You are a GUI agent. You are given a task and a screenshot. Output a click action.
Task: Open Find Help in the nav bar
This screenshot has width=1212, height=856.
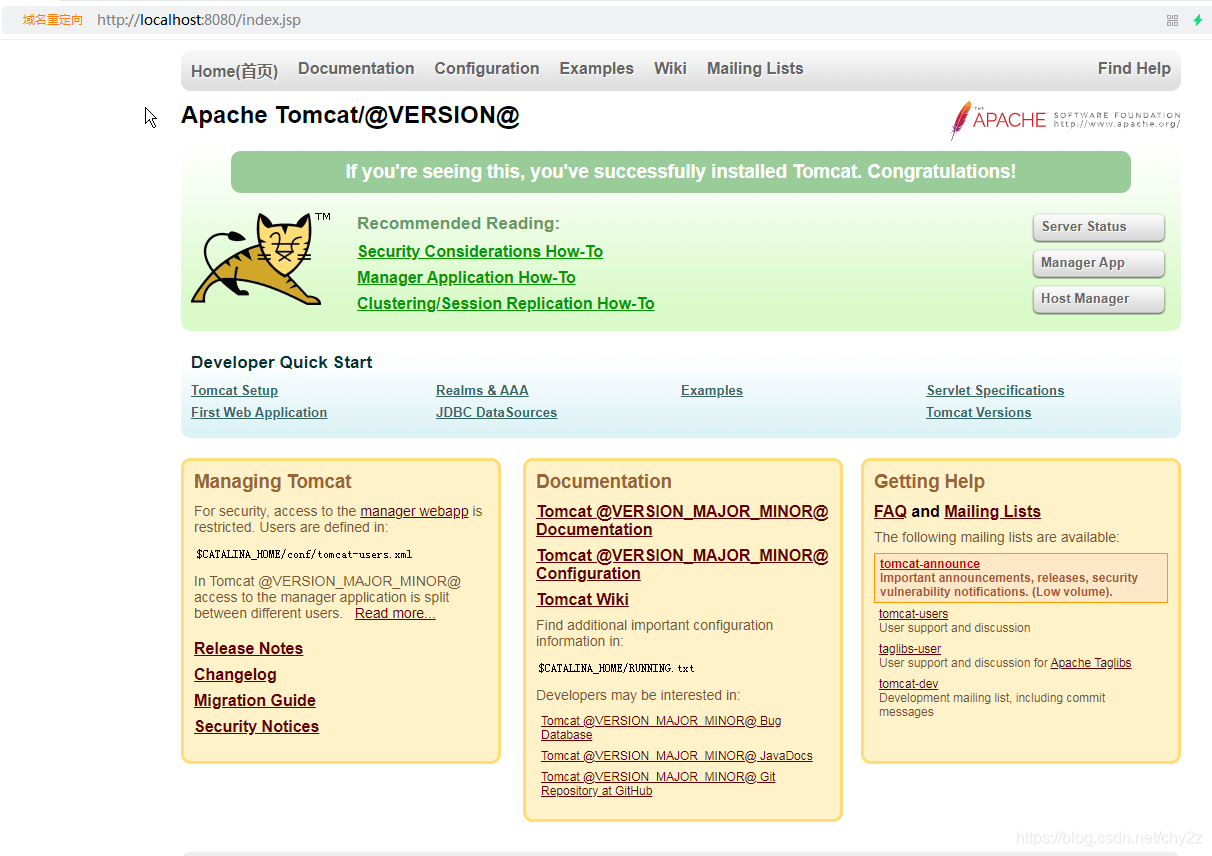coord(1134,68)
